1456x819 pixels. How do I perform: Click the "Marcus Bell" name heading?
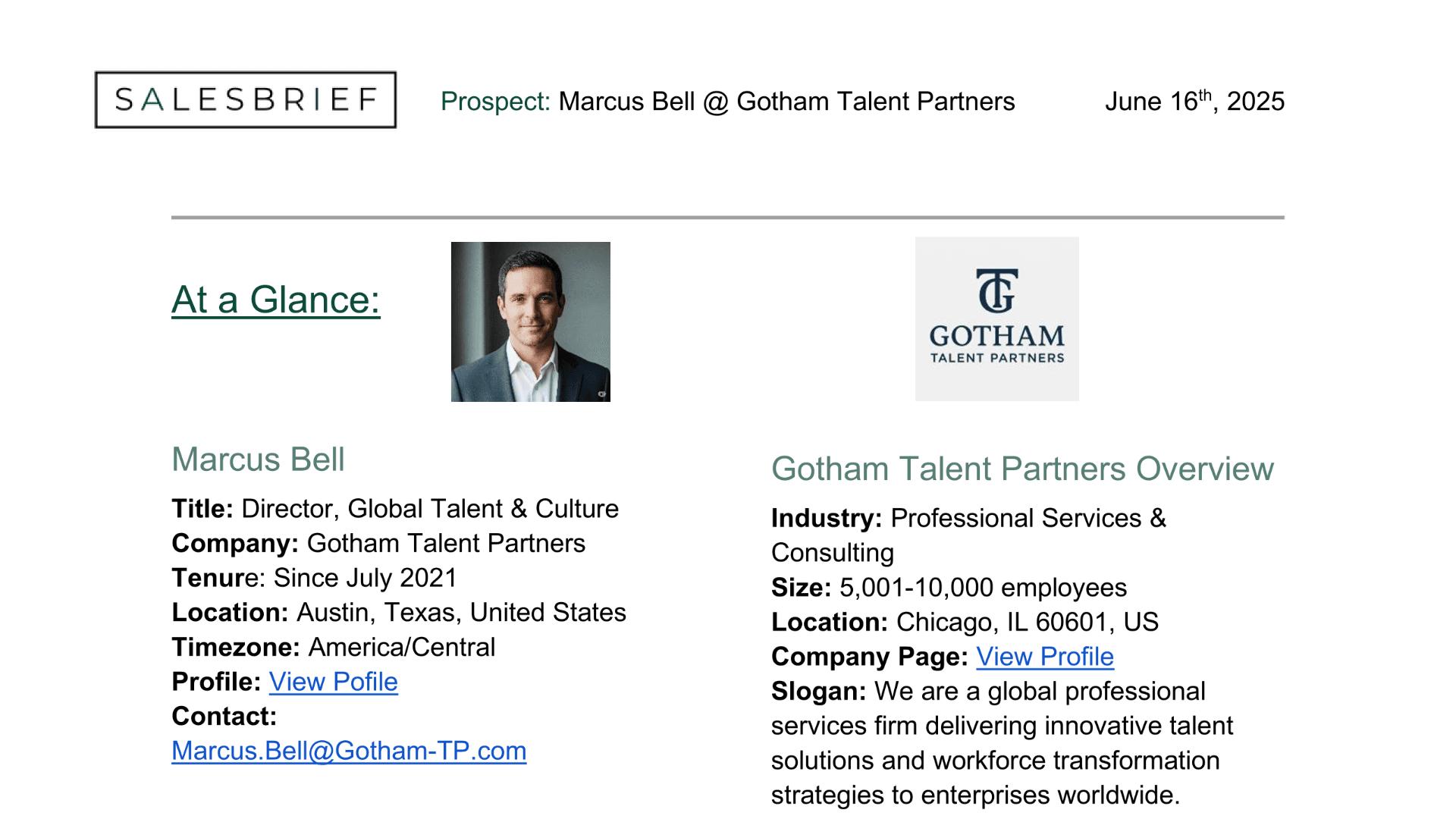pos(258,460)
